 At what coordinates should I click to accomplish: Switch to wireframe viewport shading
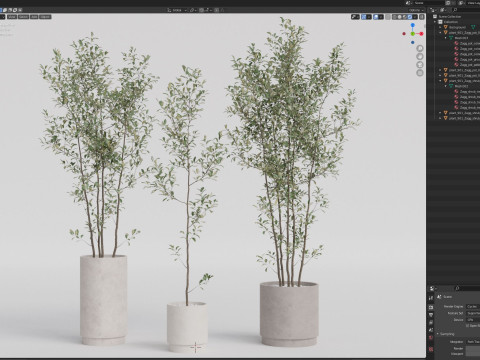395,17
